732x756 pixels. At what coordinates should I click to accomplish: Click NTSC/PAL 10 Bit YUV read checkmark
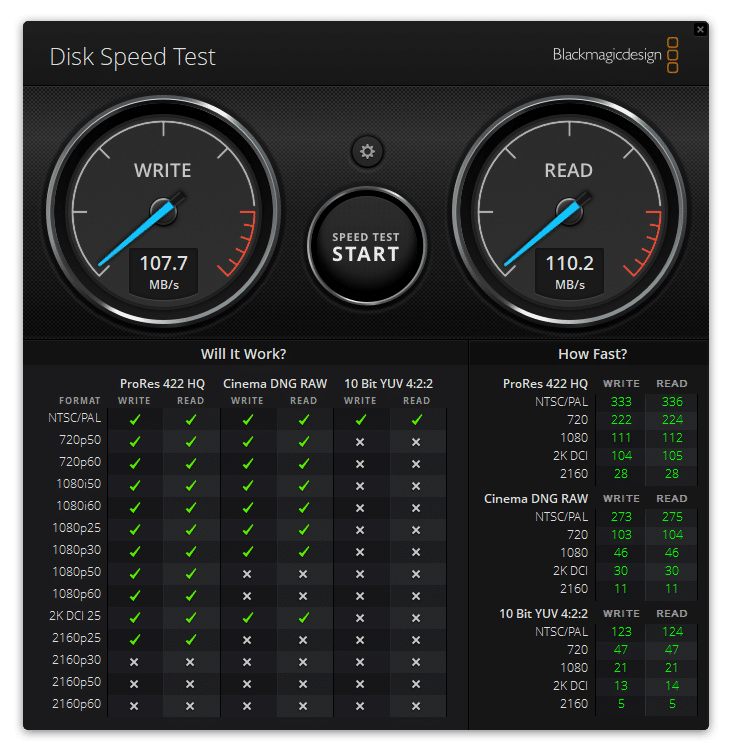pyautogui.click(x=417, y=419)
